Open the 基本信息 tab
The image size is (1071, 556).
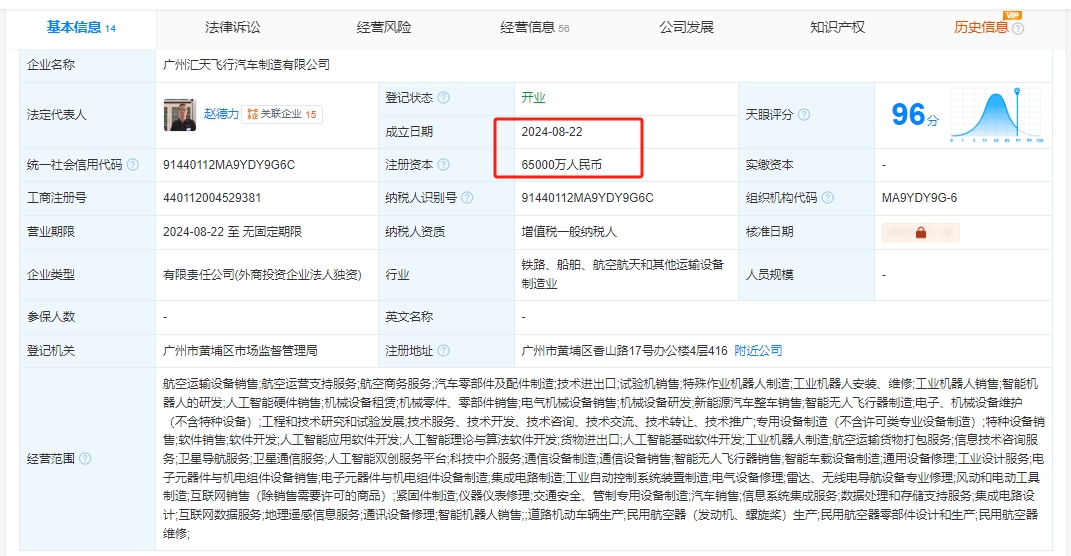(81, 27)
